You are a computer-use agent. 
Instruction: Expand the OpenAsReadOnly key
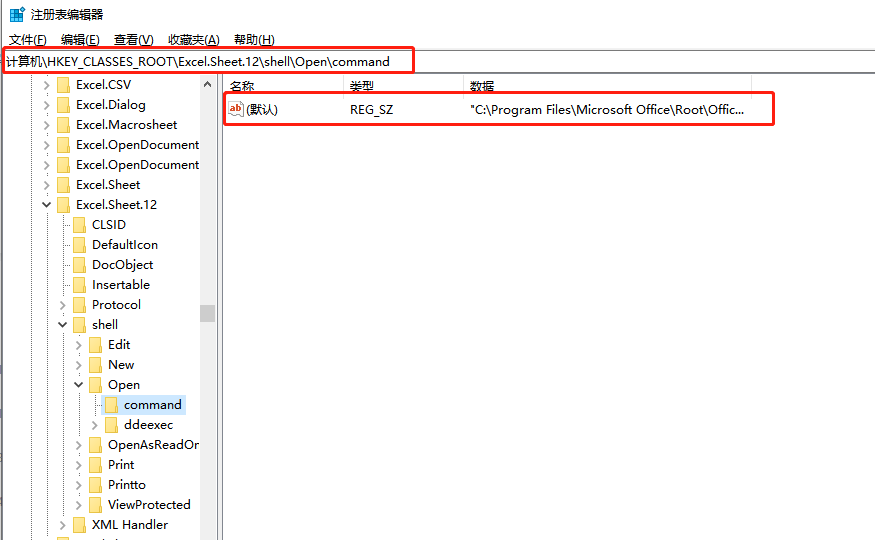click(x=79, y=445)
